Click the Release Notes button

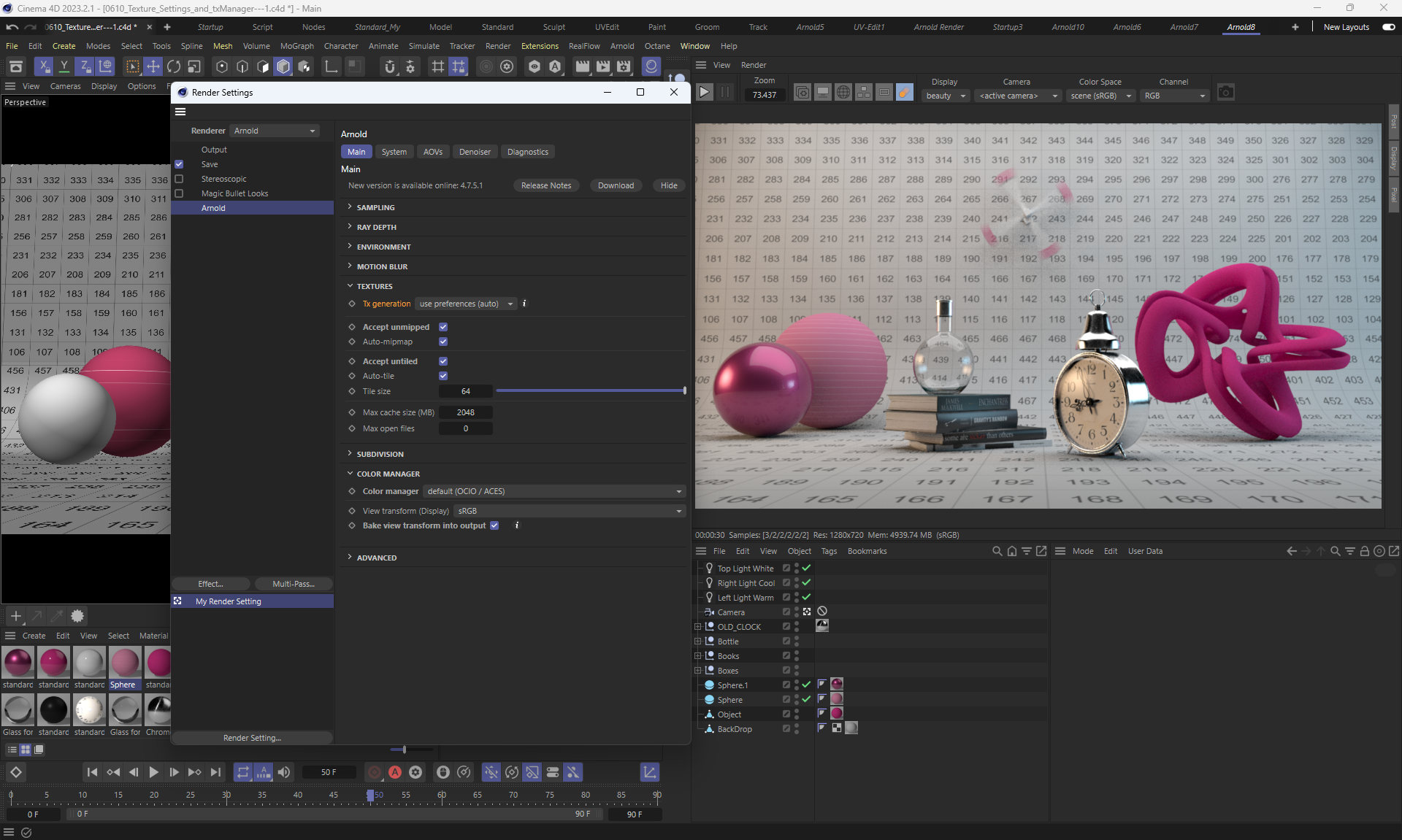545,185
